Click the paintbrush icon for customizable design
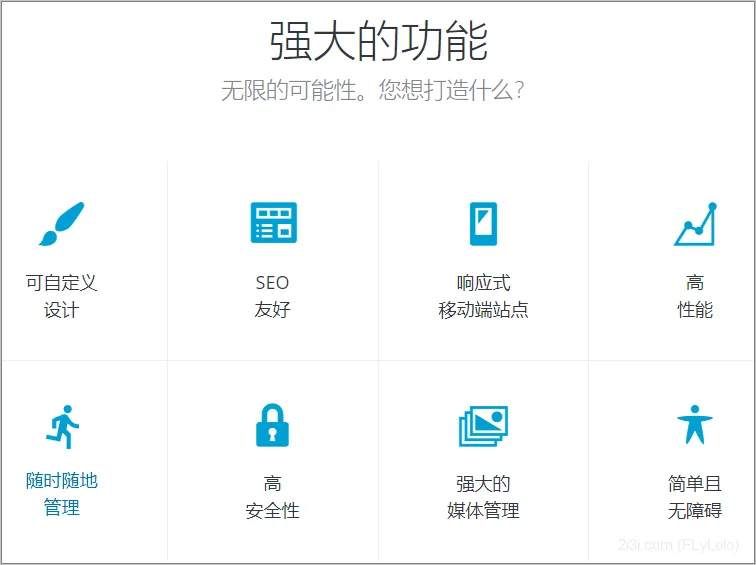 click(61, 224)
